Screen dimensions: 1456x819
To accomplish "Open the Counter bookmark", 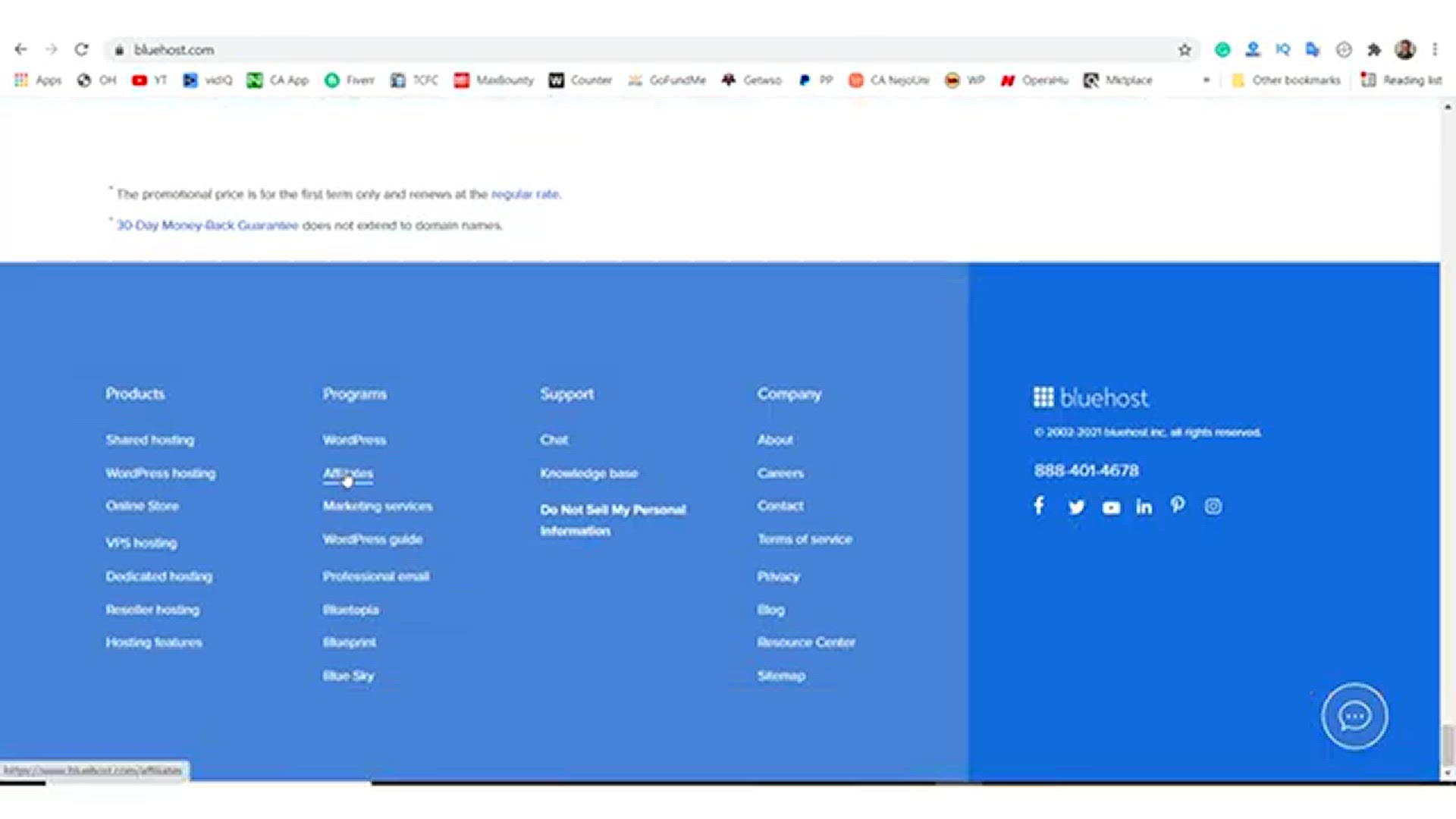I will tap(581, 80).
